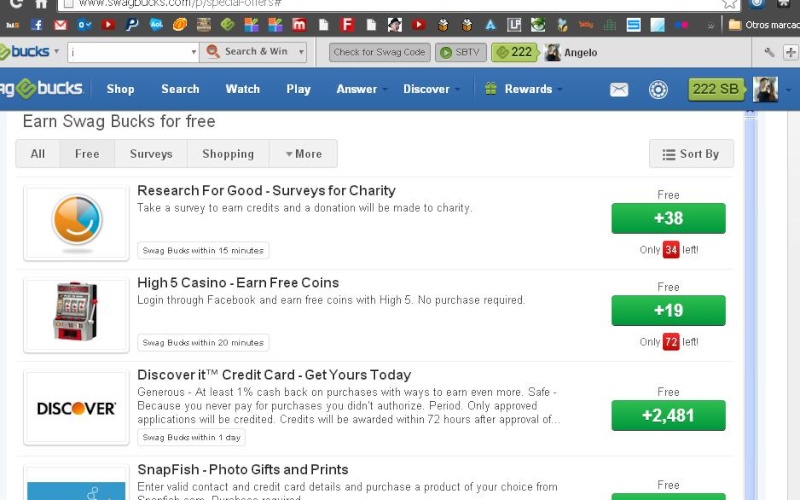The image size is (800, 500).
Task: Open 'Discover it Credit Card - Get Yours Today' title
Action: (274, 375)
